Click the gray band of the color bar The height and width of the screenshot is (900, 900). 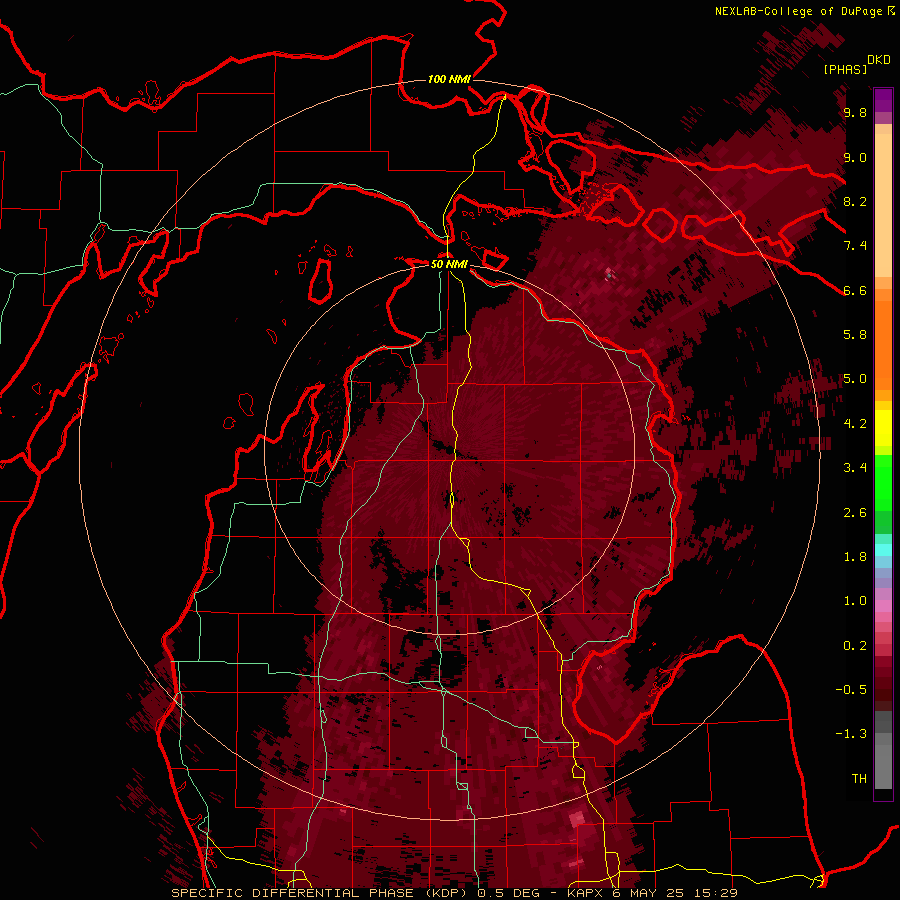pyautogui.click(x=883, y=750)
